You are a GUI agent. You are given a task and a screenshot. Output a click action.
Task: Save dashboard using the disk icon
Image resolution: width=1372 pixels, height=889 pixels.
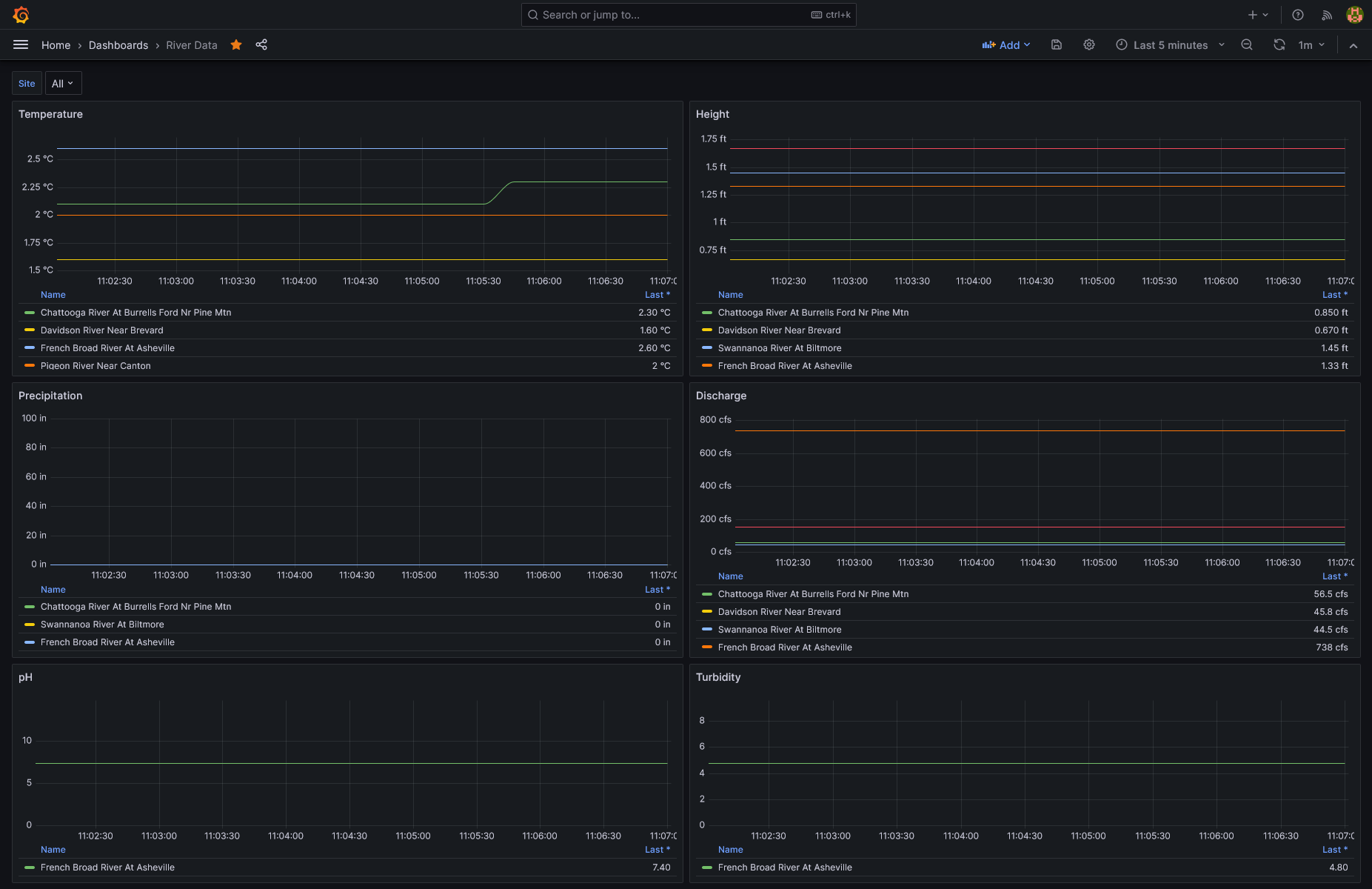coord(1057,45)
